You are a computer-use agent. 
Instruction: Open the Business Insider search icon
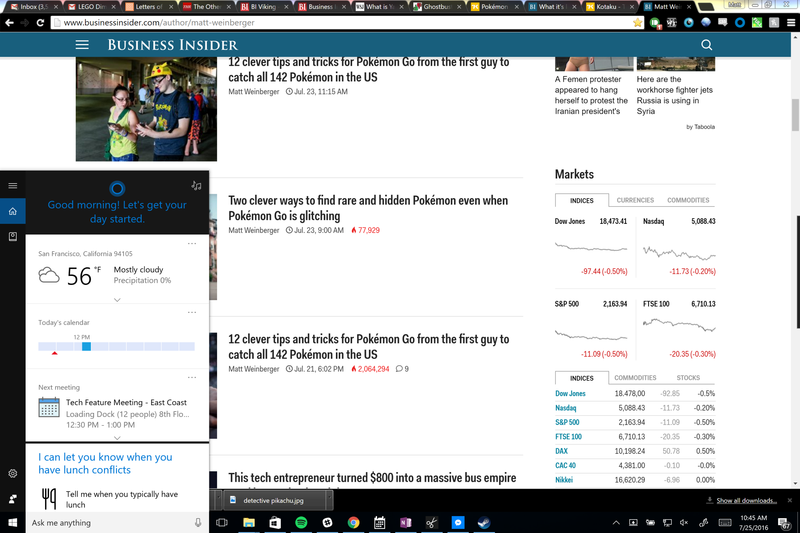point(707,45)
